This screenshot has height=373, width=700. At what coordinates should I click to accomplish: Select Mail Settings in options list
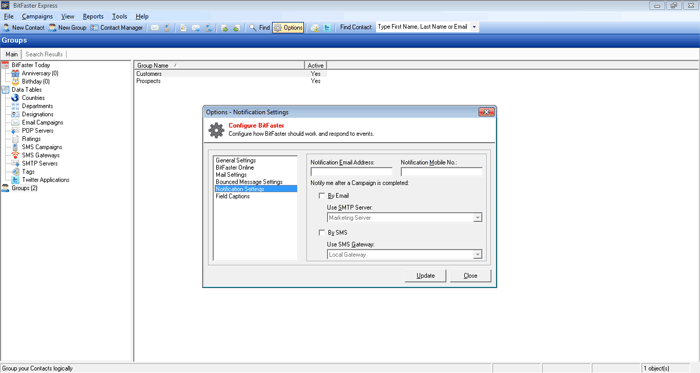[x=231, y=175]
